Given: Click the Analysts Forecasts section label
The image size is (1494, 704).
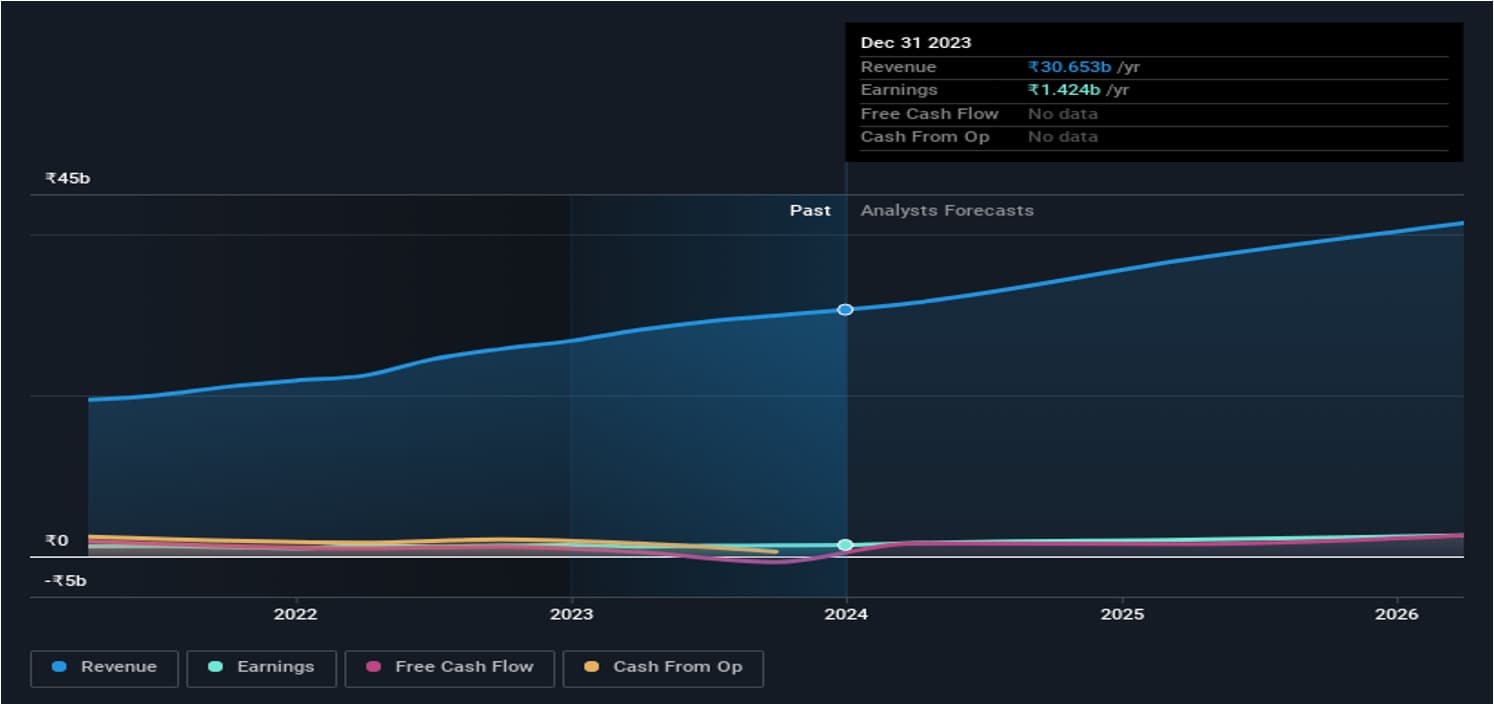Looking at the screenshot, I should click(x=947, y=211).
